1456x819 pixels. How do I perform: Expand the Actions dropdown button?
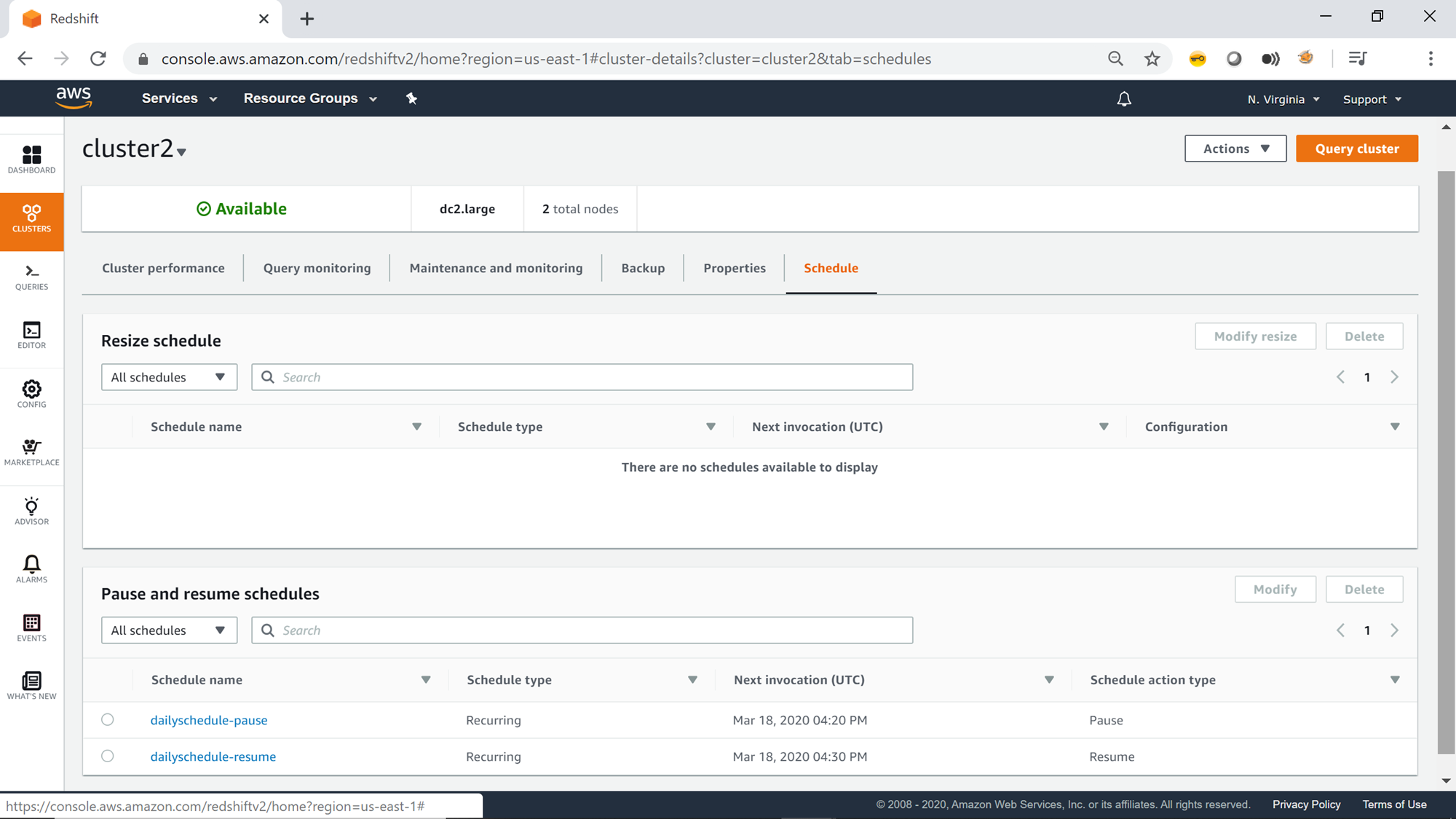1235,149
